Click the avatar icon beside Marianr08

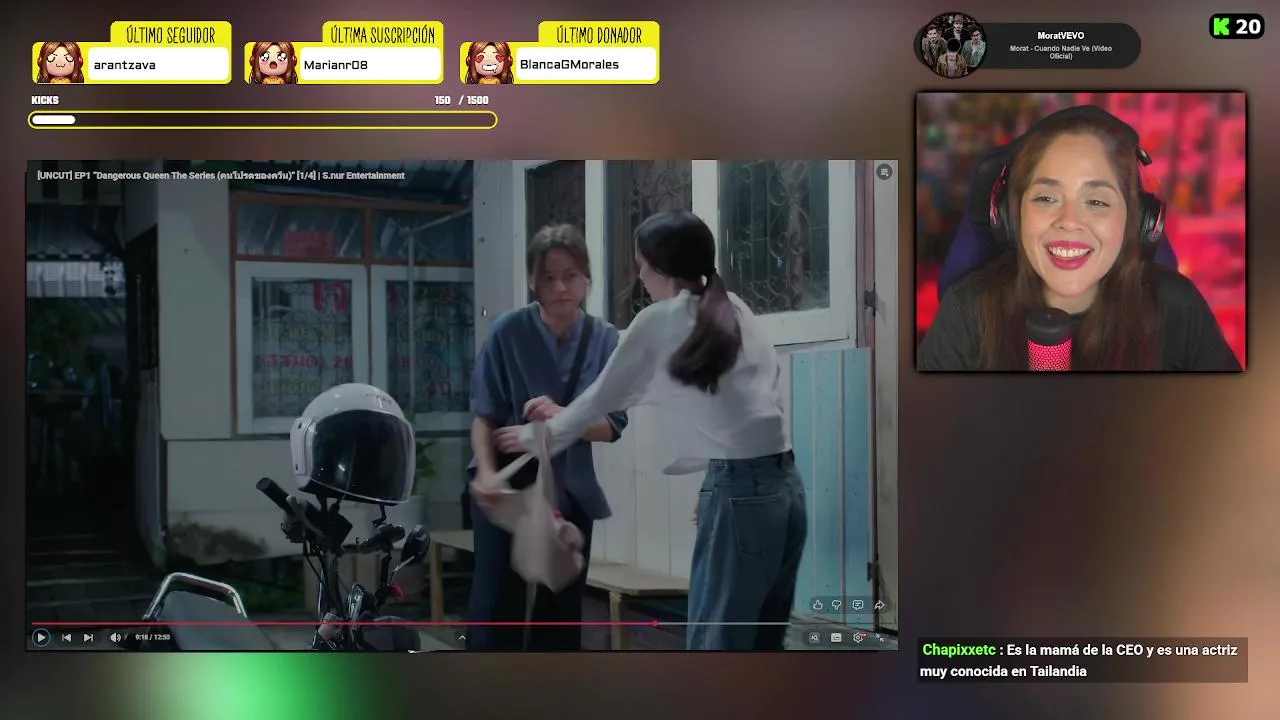272,62
